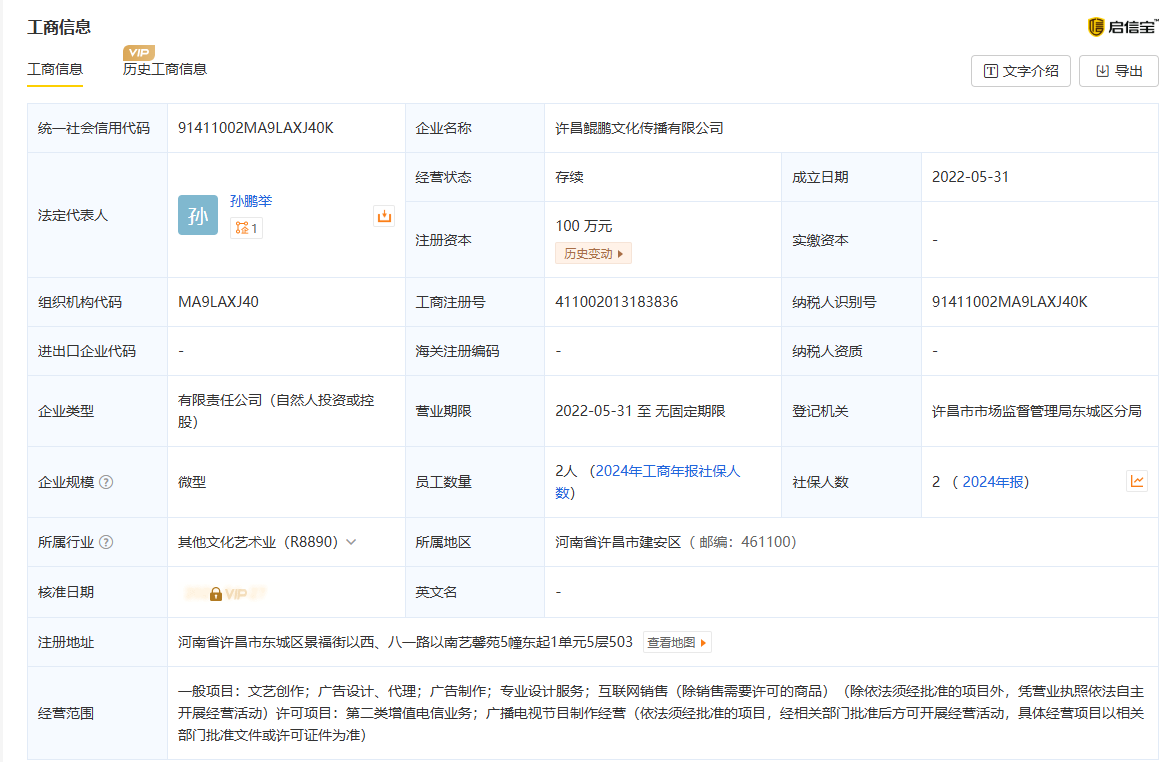1171x762 pixels.
Task: Click the 员工数量 label
Action: pyautogui.click(x=444, y=482)
